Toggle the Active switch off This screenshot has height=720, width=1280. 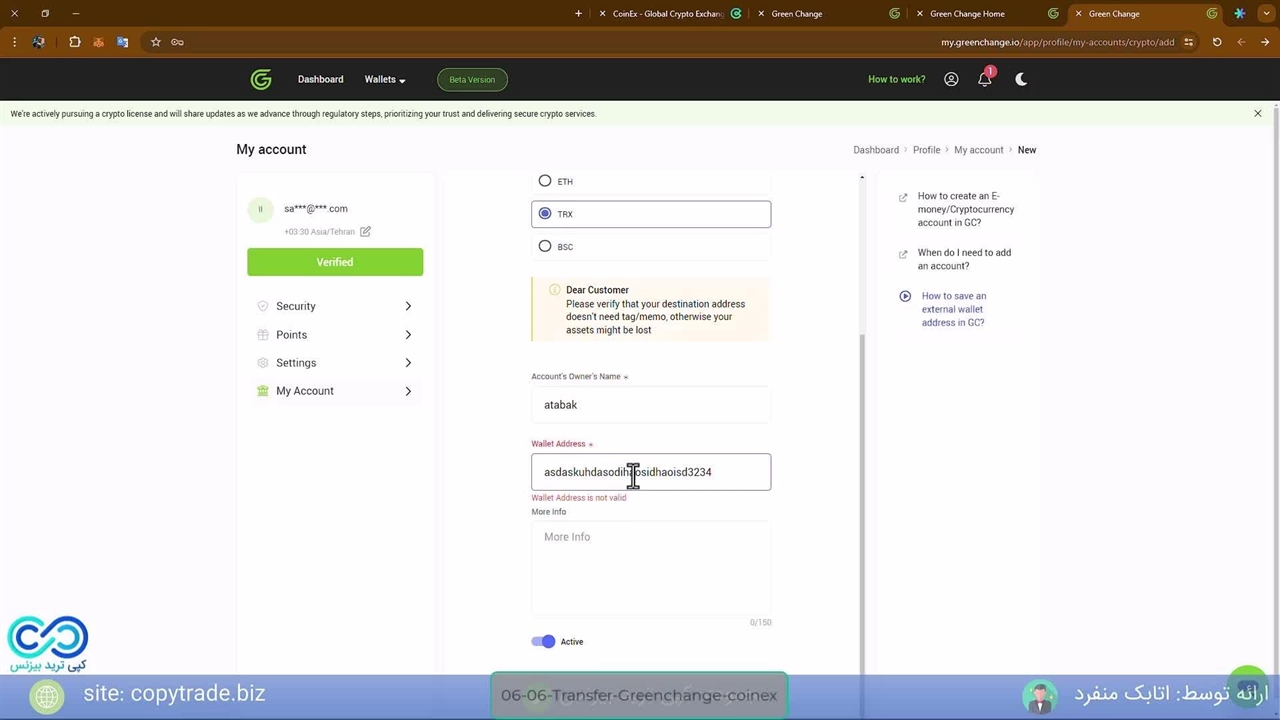543,642
